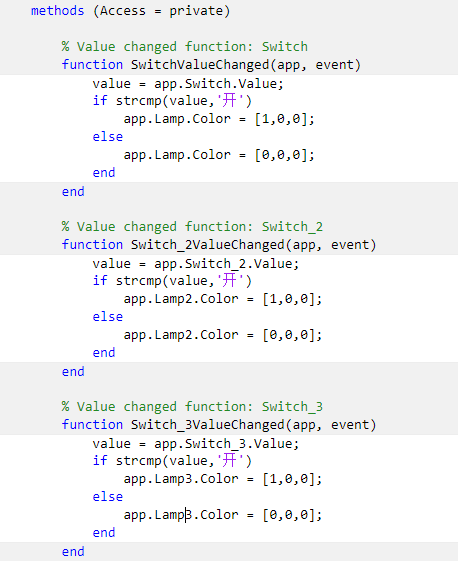Place cursor in 'value = app.Switch.Value;' line
Image resolution: width=458 pixels, height=561 pixels.
point(188,84)
